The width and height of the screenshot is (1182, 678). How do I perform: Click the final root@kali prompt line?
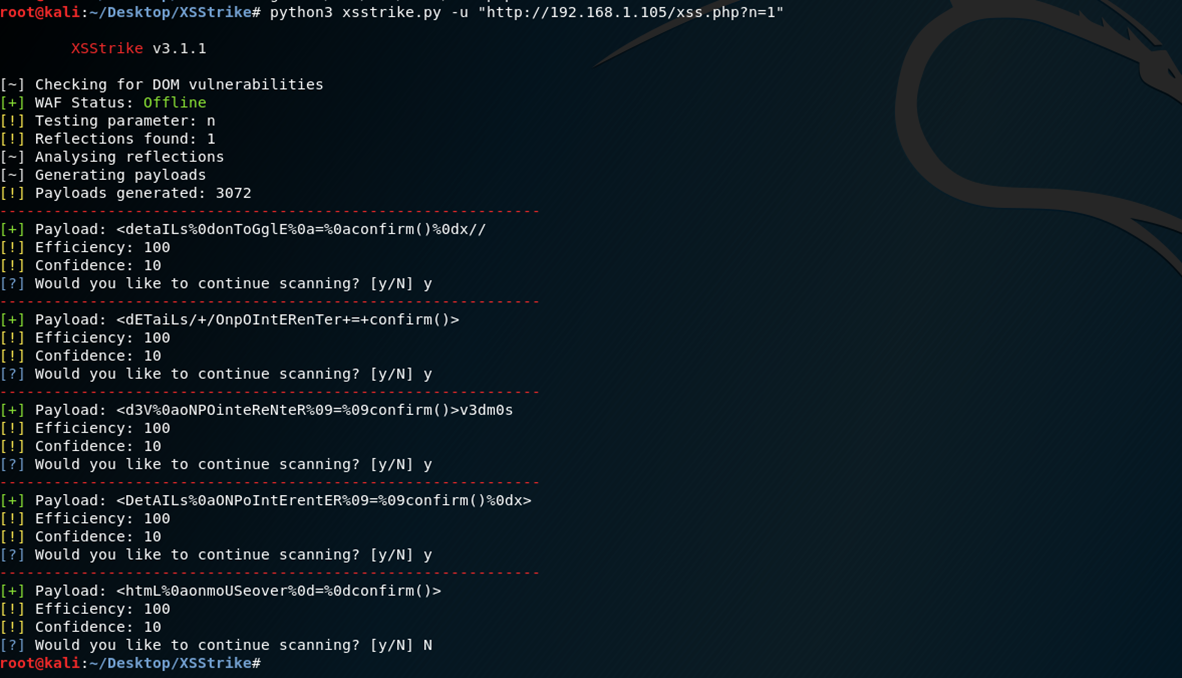coord(130,664)
